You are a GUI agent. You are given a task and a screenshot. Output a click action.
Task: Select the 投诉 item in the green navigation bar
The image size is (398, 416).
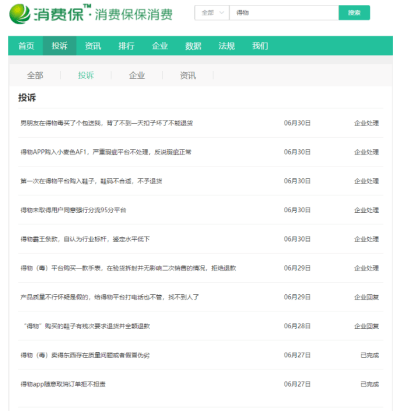(x=59, y=46)
